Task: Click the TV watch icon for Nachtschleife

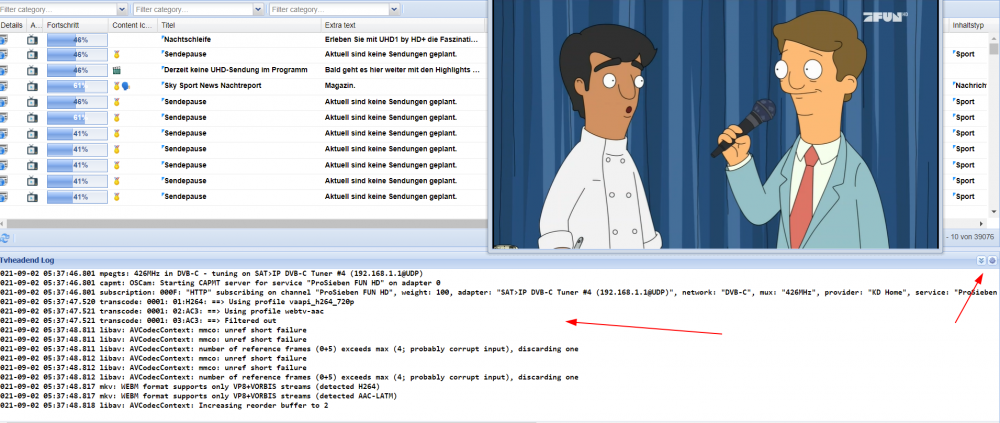Action: click(x=33, y=40)
